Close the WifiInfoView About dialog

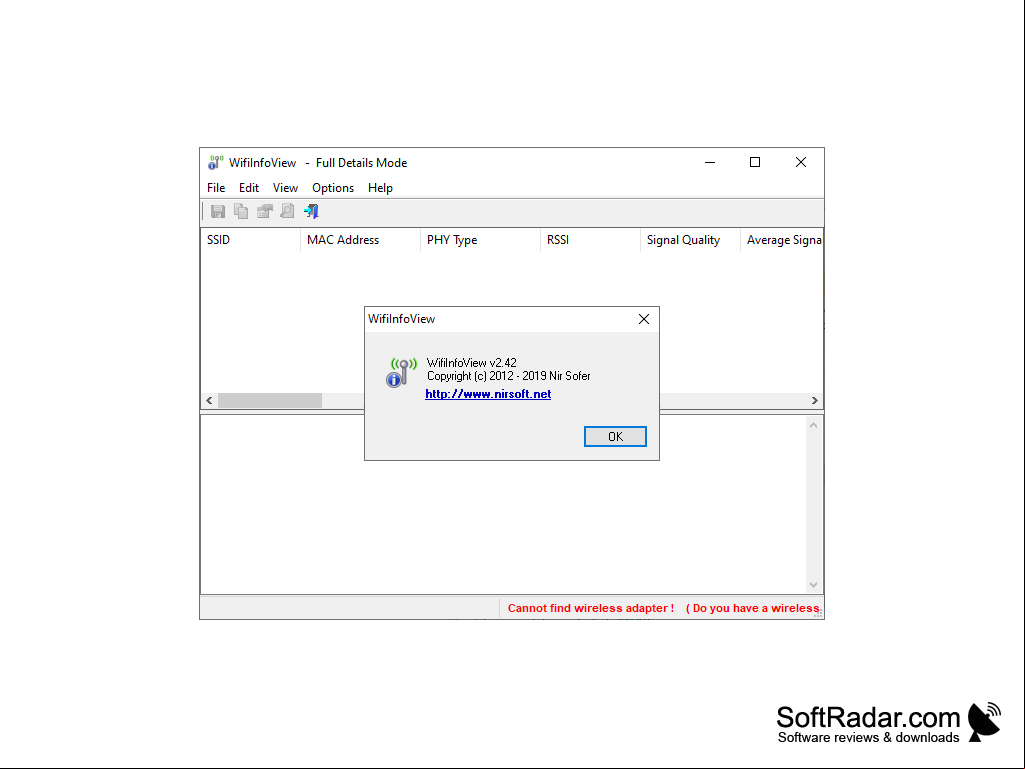point(644,319)
